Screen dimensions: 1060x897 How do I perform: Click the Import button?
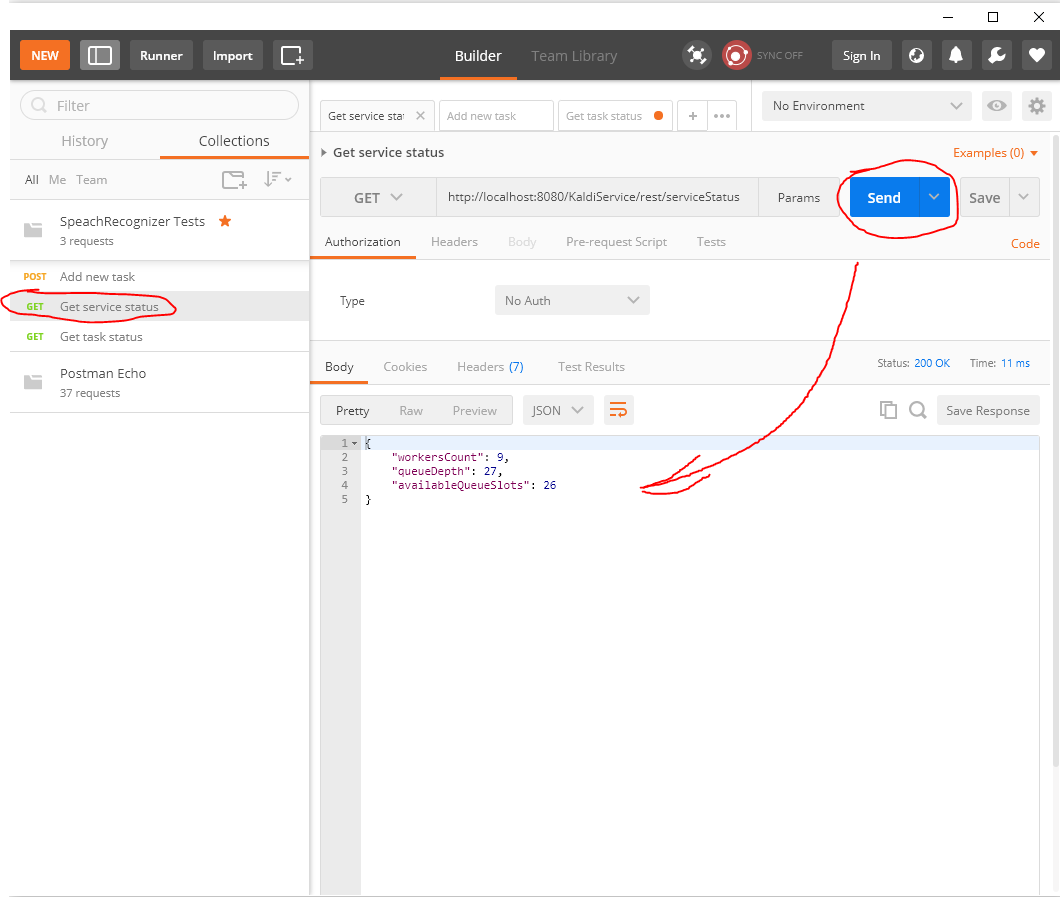coord(233,55)
